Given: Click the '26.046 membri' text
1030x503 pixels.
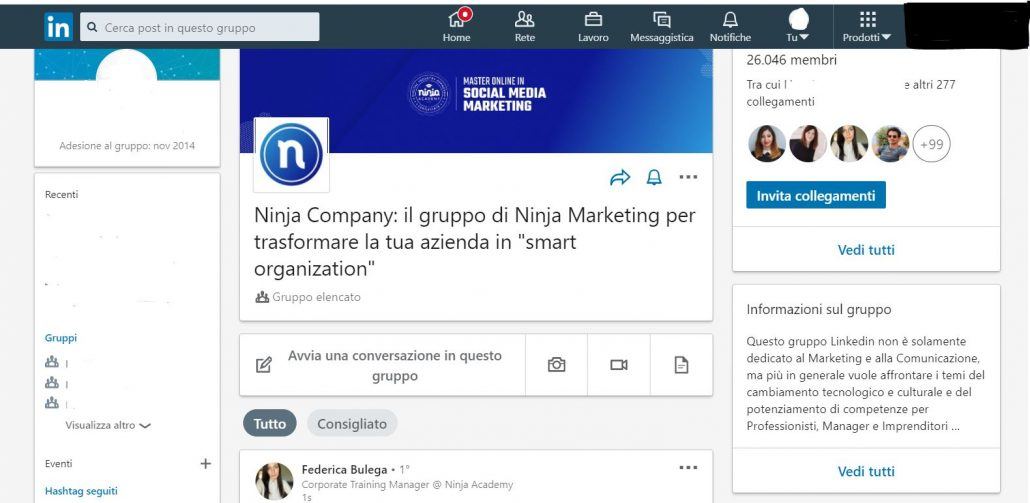Looking at the screenshot, I should pos(792,60).
